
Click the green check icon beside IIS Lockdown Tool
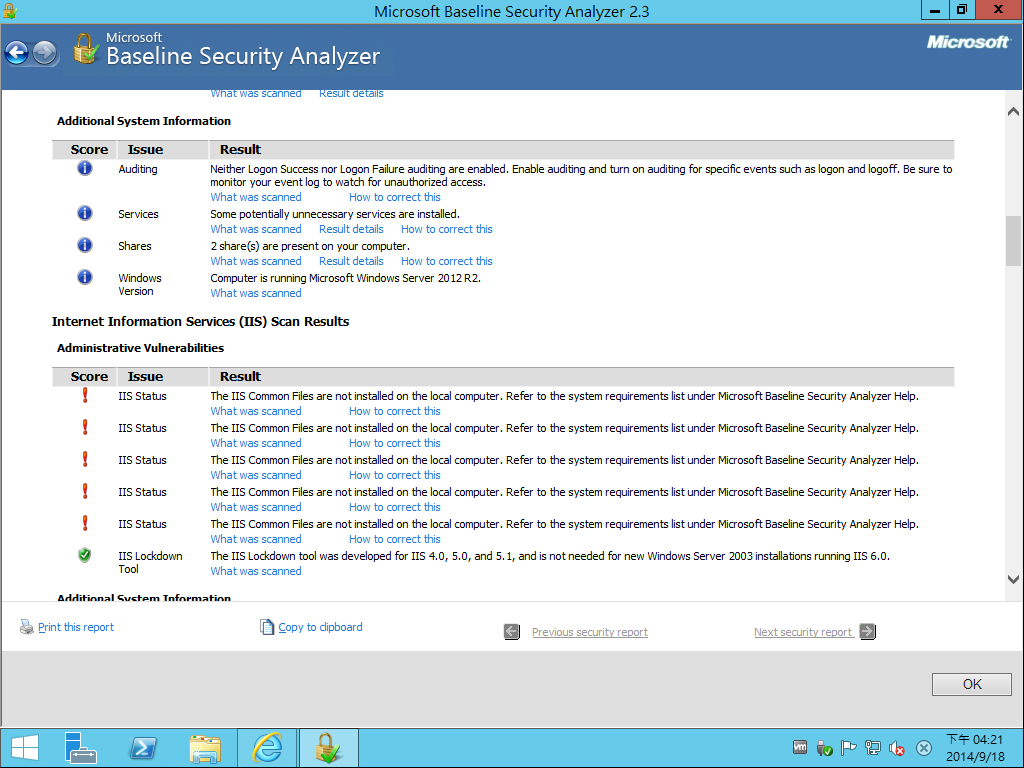[84, 554]
